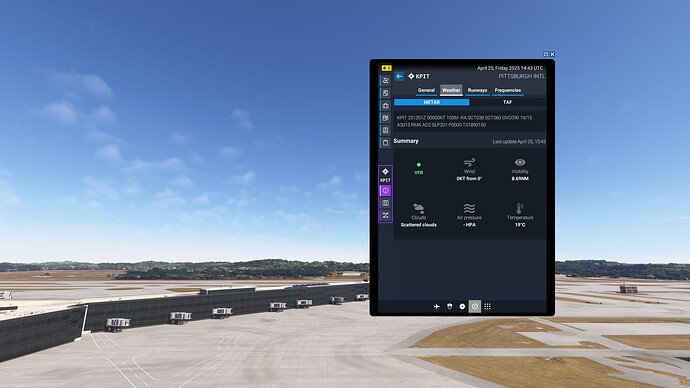Open the purple airport info icon

(x=385, y=190)
